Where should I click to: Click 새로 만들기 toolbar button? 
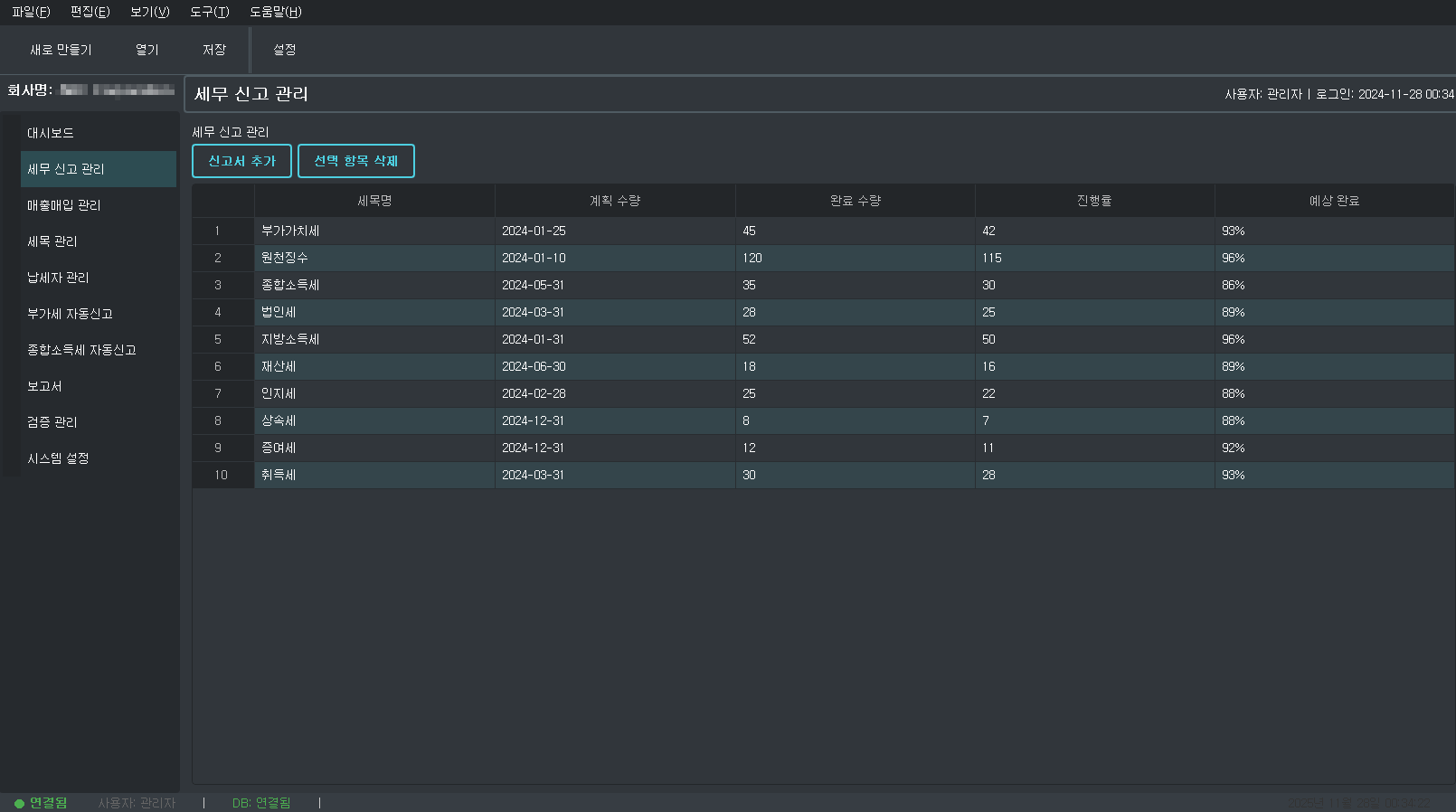coord(61,50)
